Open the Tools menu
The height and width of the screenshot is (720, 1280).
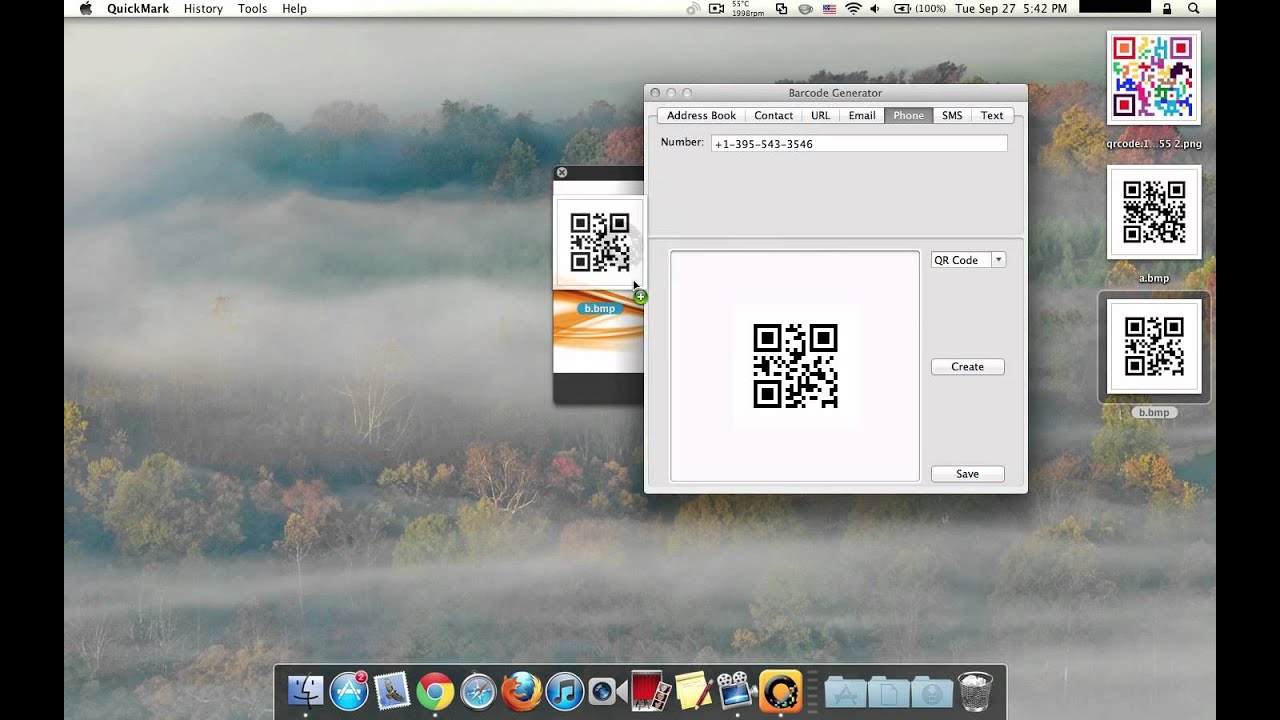pos(252,8)
